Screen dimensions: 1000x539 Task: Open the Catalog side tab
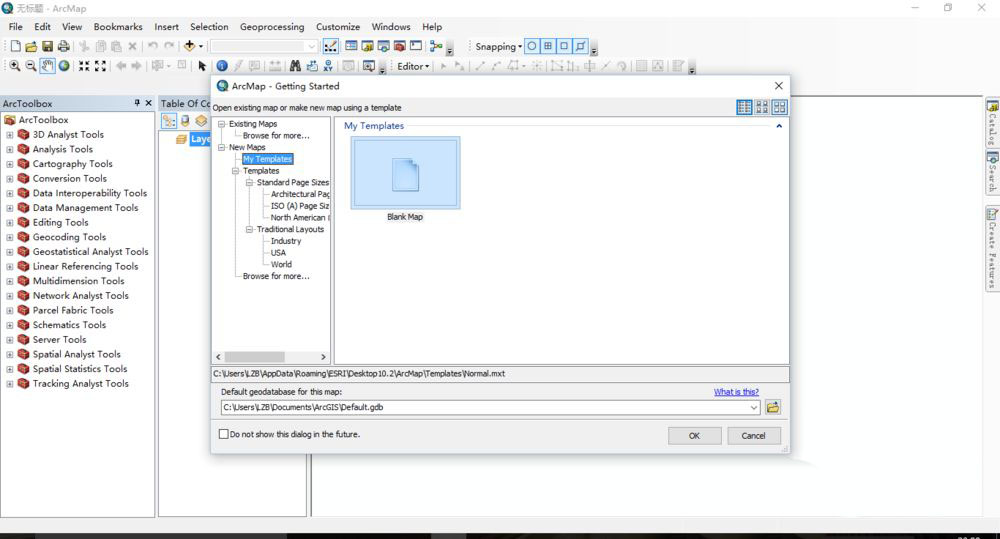[x=992, y=122]
